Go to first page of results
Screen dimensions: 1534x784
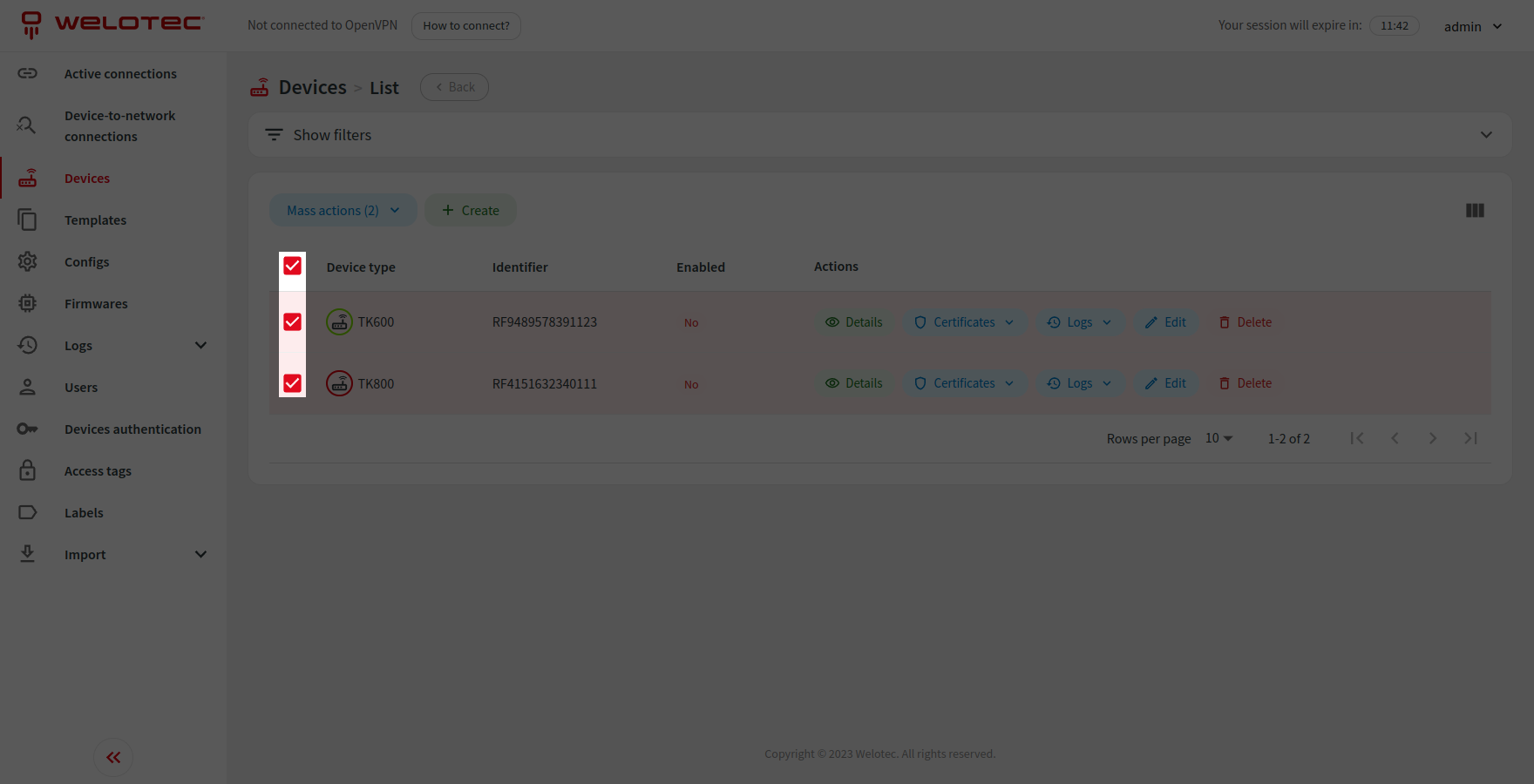(x=1357, y=438)
